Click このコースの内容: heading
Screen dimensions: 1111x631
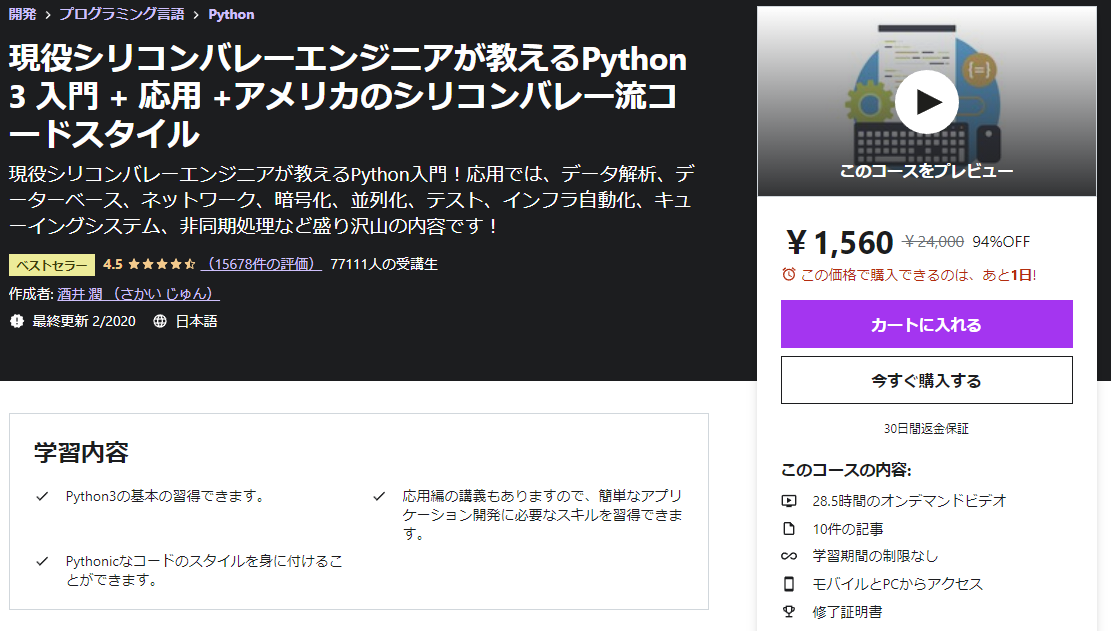(846, 470)
